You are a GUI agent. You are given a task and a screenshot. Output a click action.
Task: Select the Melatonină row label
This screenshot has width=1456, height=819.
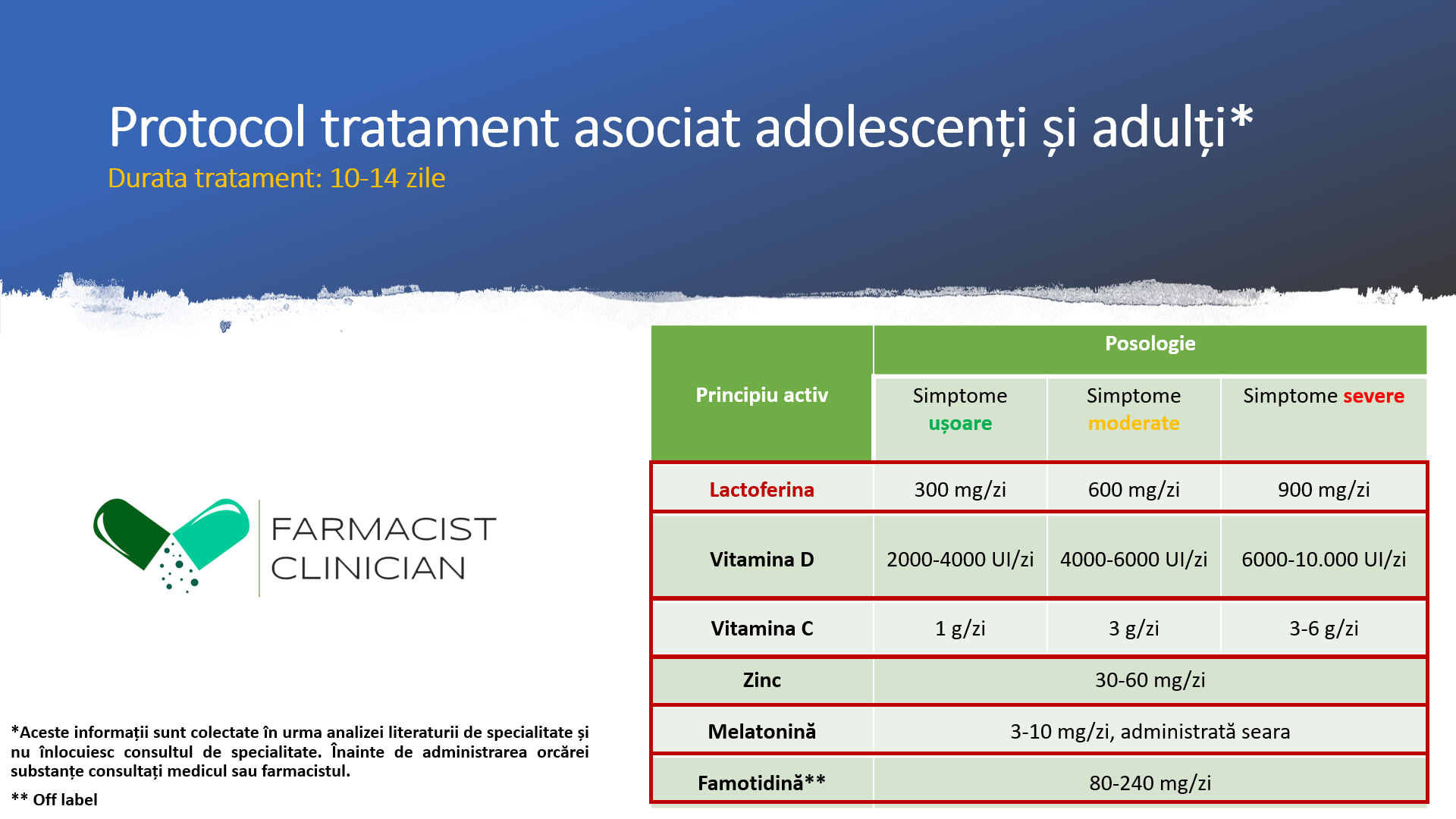click(761, 732)
